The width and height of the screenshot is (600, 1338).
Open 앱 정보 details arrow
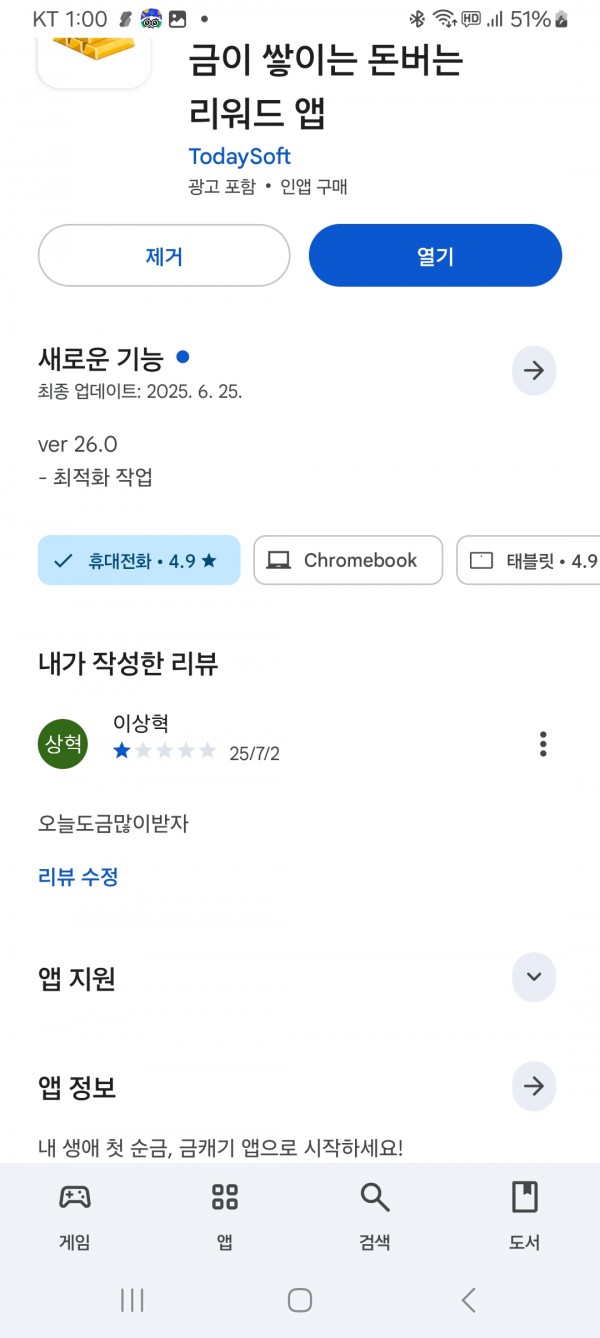[x=534, y=1086]
